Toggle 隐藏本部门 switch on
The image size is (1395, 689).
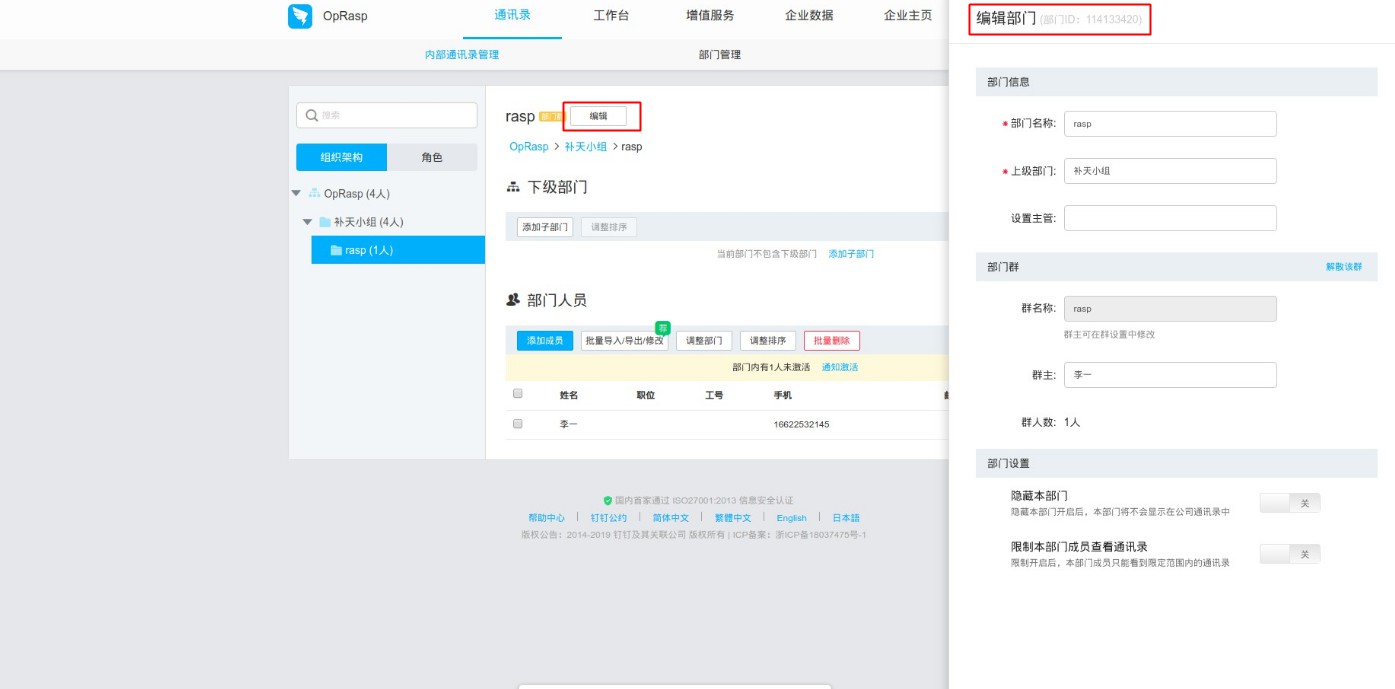click(1290, 502)
